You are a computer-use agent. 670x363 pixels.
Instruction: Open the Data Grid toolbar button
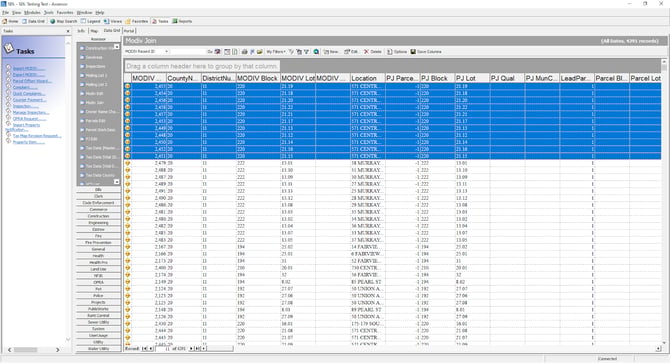34,21
